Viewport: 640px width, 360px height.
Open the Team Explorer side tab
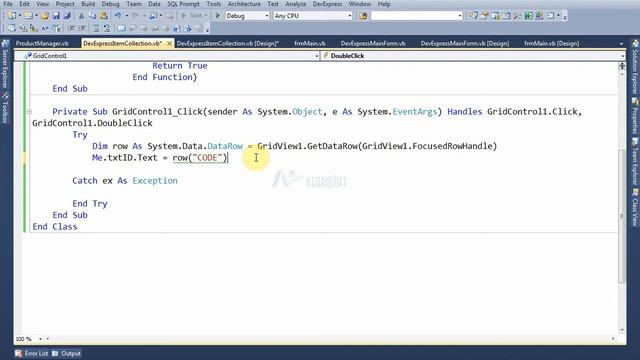point(635,162)
